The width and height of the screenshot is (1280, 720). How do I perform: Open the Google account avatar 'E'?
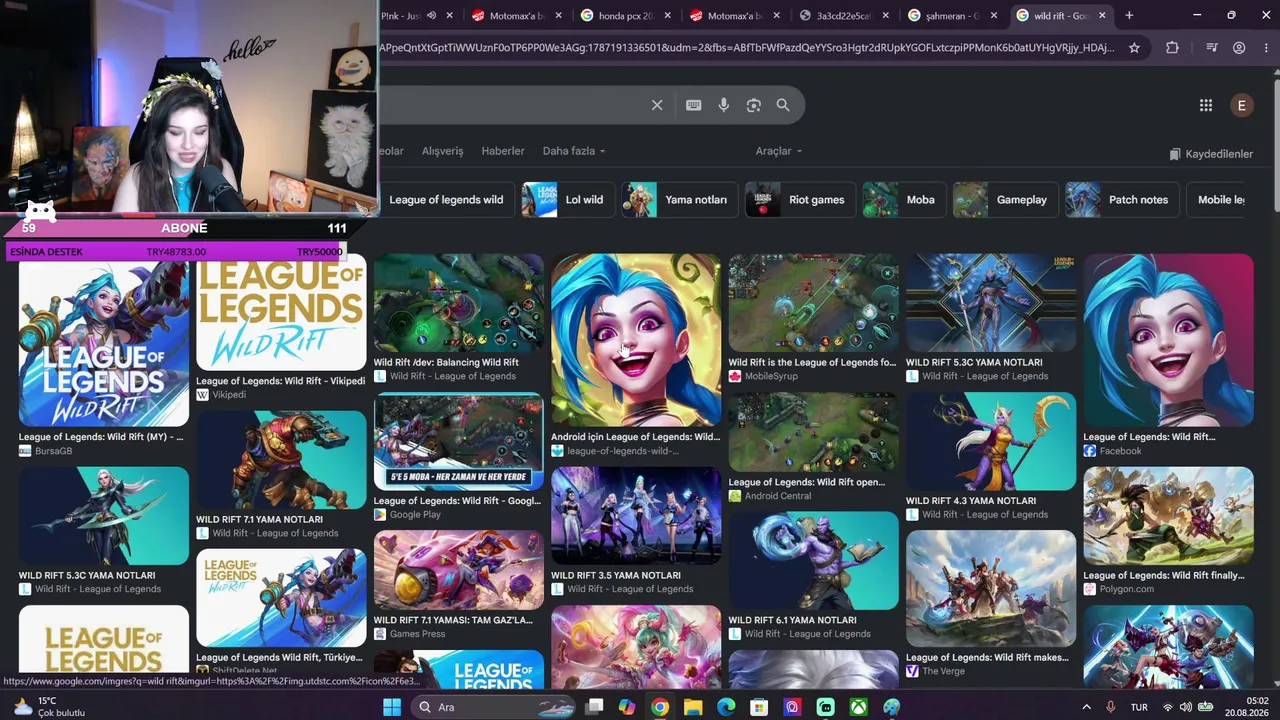1242,105
